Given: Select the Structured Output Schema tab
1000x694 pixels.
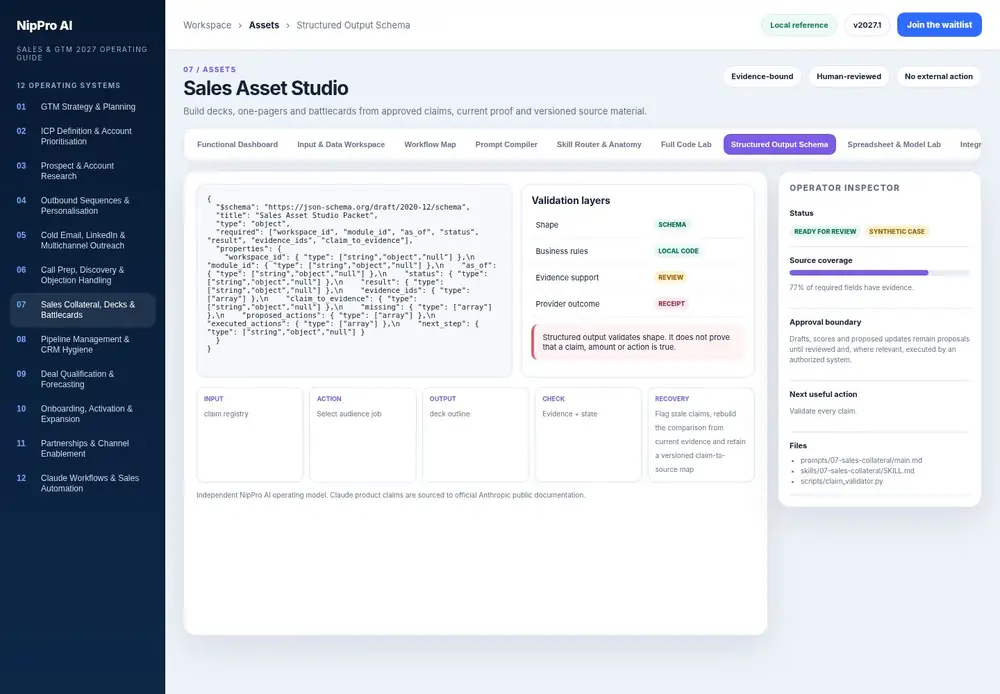Looking at the screenshot, I should (779, 144).
